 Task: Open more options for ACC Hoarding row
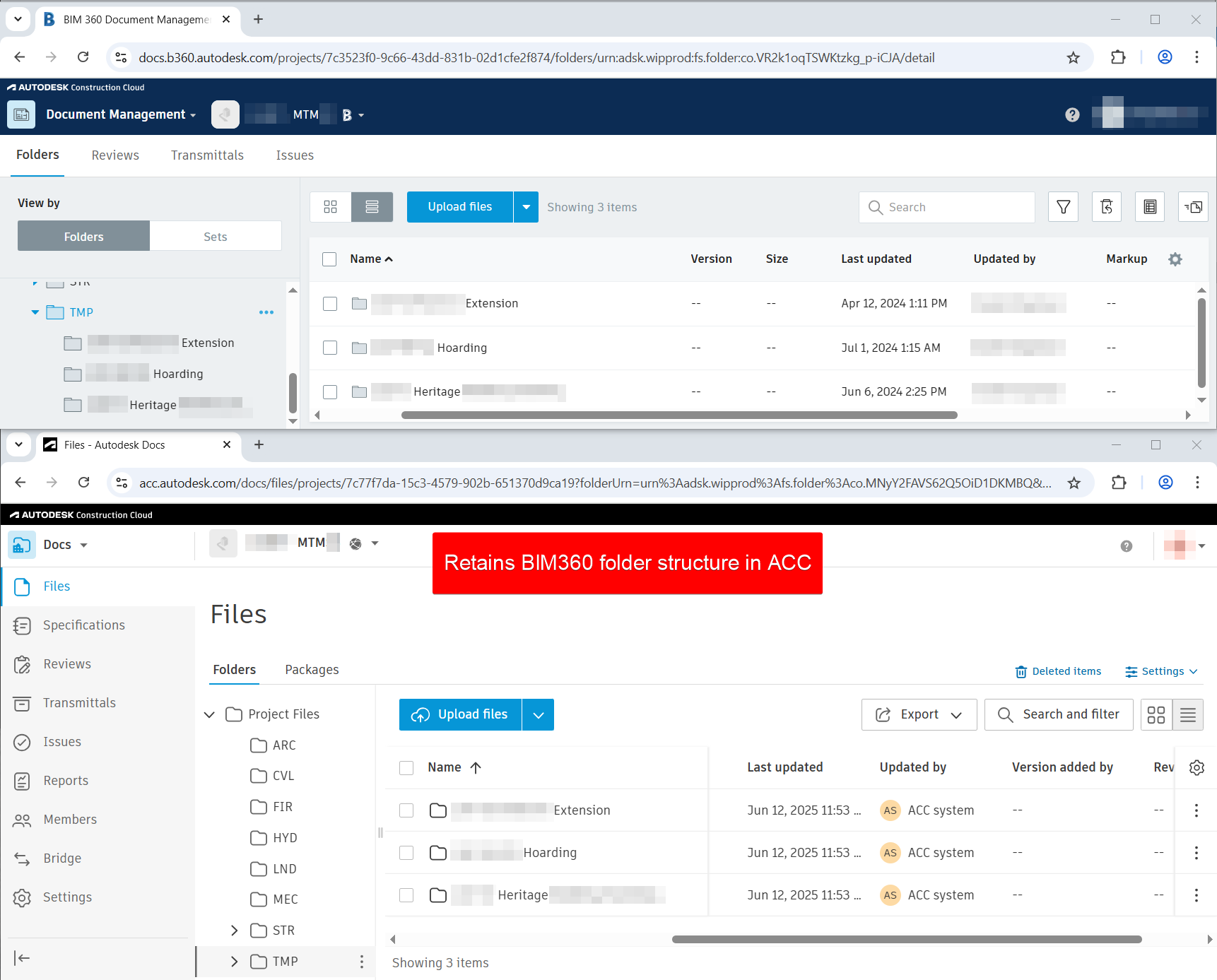click(x=1197, y=853)
